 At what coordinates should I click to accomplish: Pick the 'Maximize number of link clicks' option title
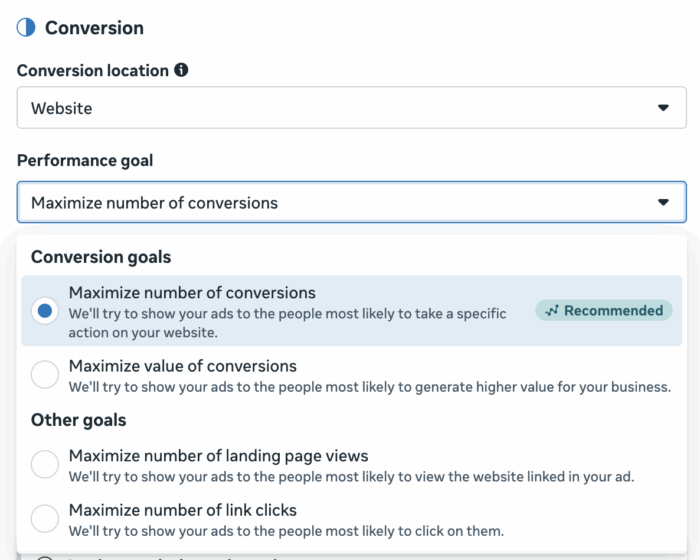(x=182, y=510)
